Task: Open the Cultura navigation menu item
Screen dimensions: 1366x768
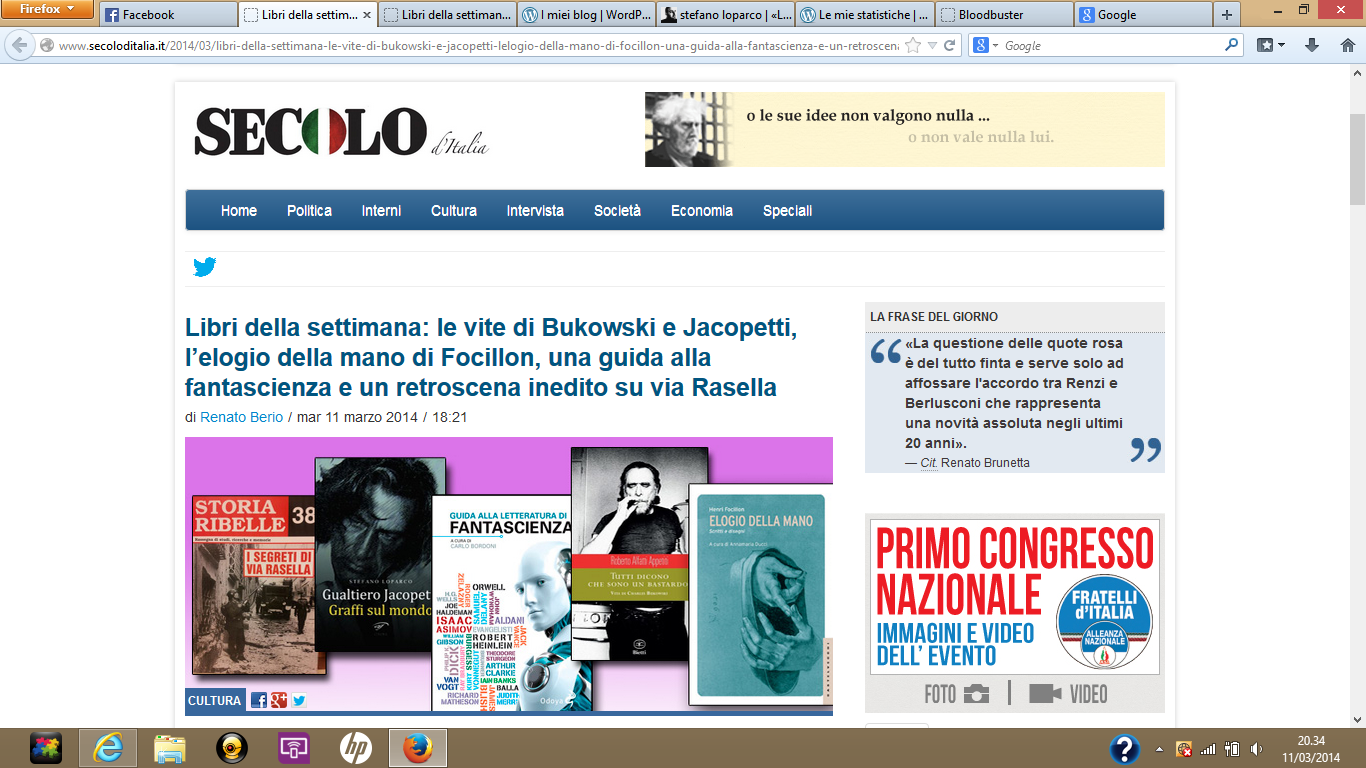Action: click(x=454, y=211)
